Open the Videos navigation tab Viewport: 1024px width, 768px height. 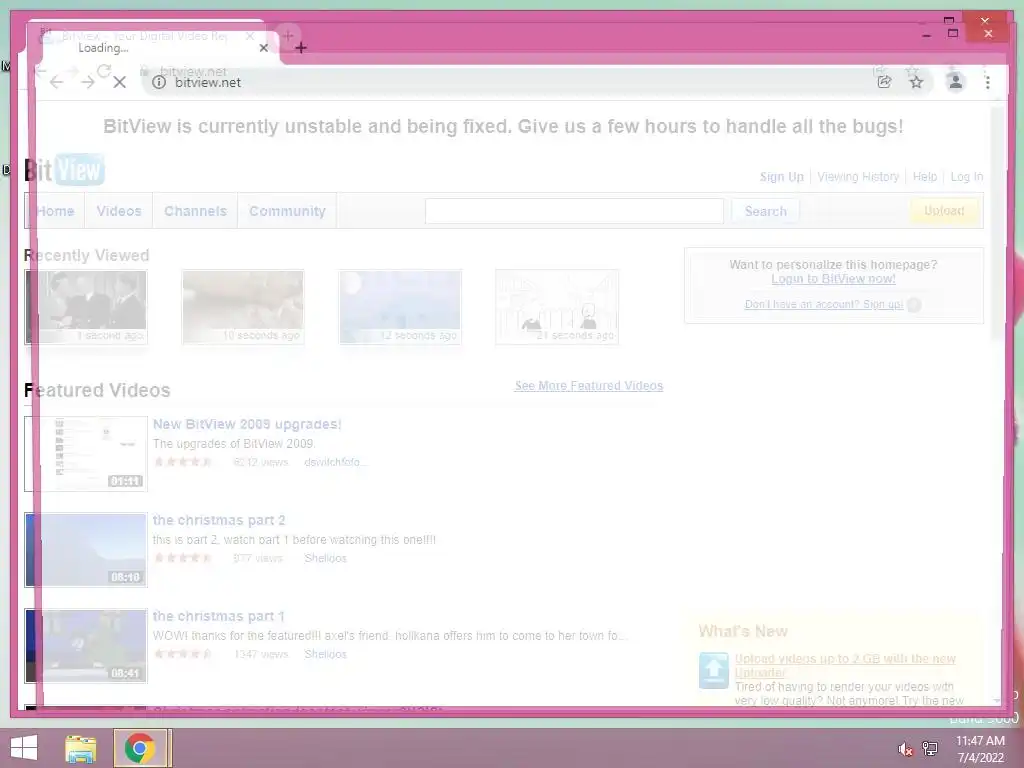tap(119, 211)
